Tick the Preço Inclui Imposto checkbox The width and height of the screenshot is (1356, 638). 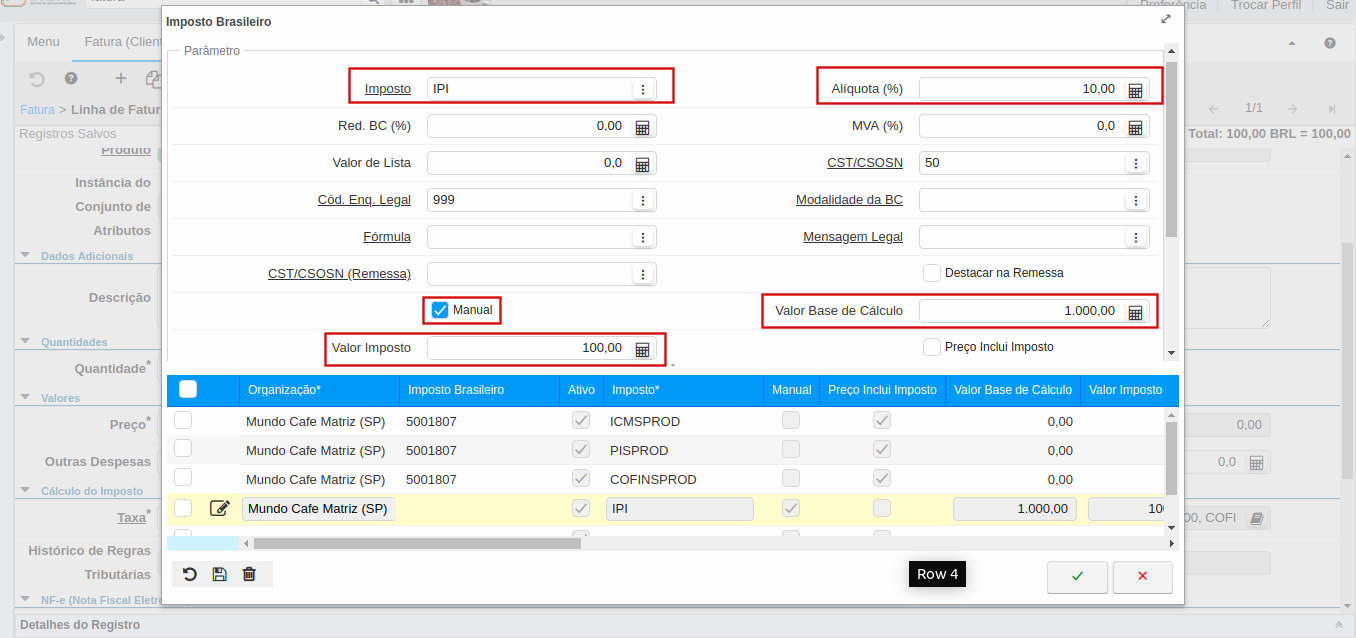[x=932, y=347]
